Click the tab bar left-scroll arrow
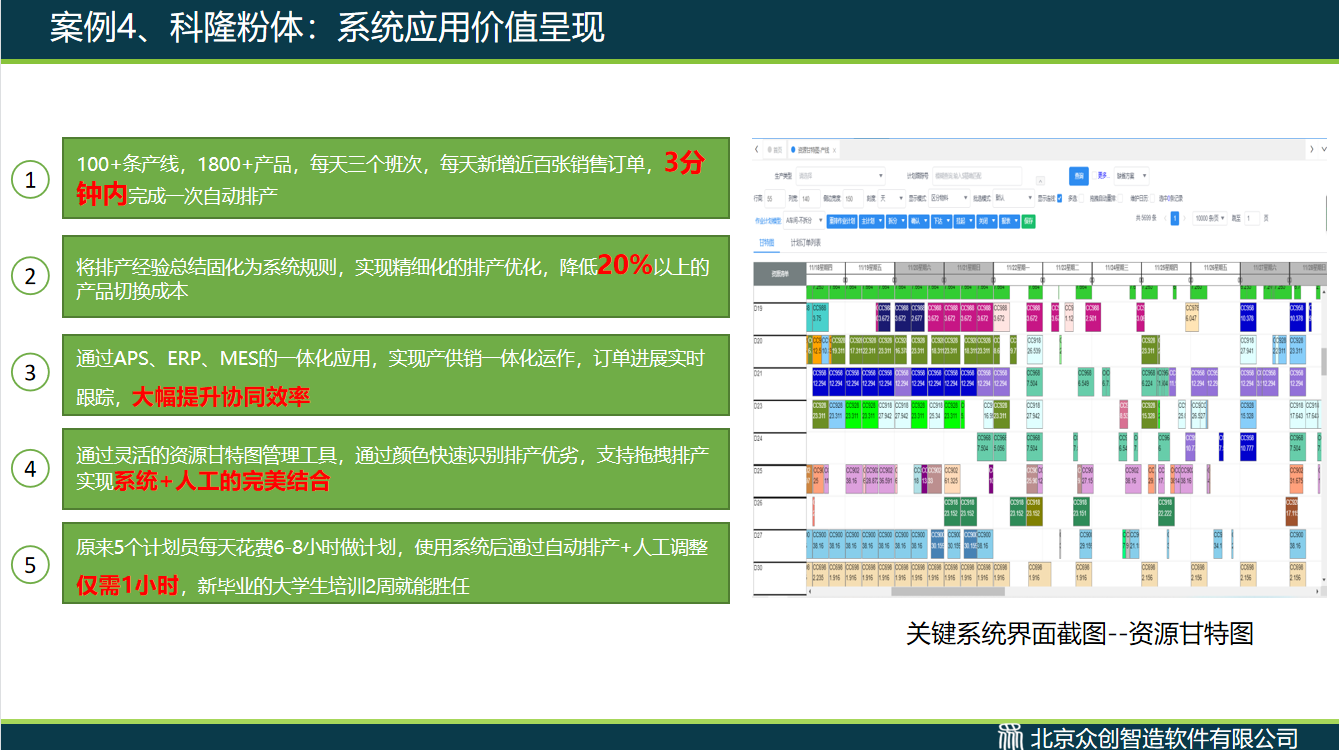The image size is (1339, 750). coord(756,149)
